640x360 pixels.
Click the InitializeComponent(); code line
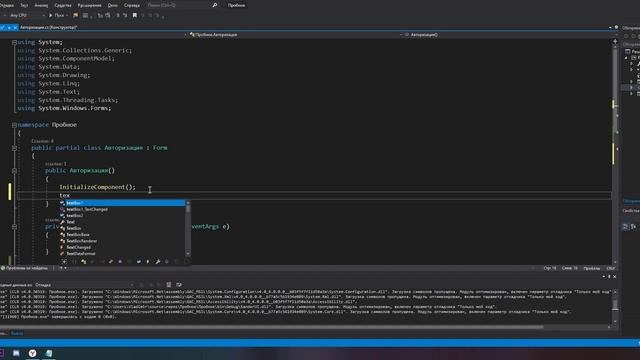pos(97,187)
